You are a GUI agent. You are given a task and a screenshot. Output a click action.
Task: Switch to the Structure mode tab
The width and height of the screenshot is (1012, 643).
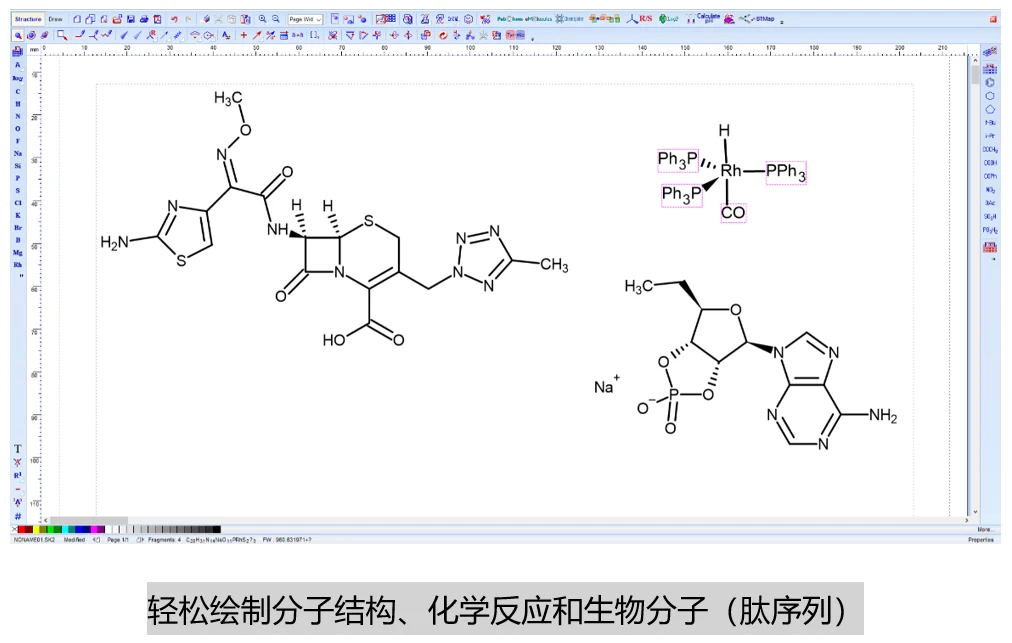(x=28, y=19)
